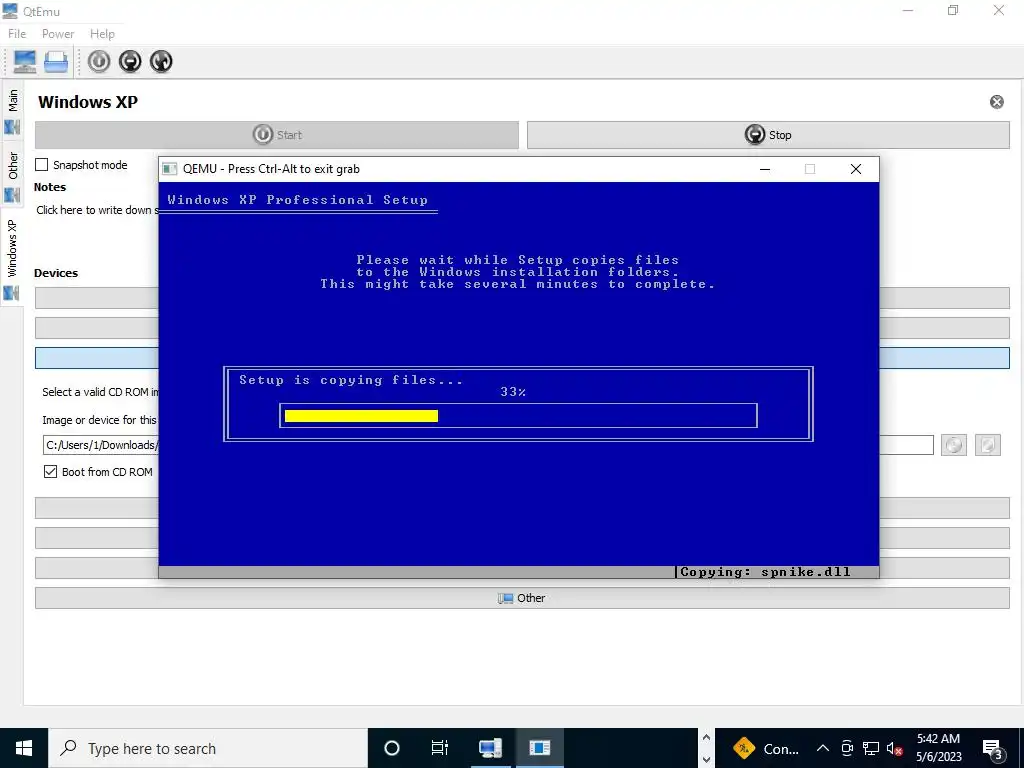Close the Windows XP machine tab with round X
The image size is (1024, 768).
[x=997, y=102]
